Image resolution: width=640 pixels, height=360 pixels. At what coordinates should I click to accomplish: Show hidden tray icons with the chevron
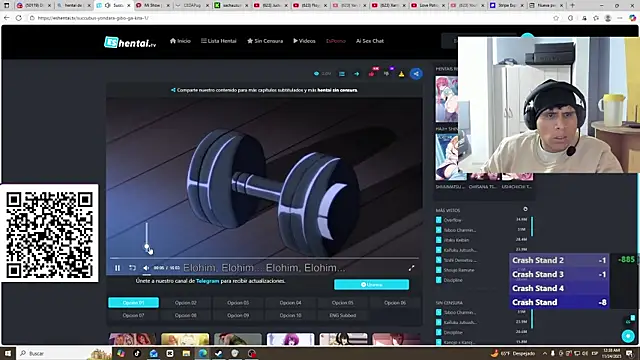pyautogui.click(x=544, y=353)
